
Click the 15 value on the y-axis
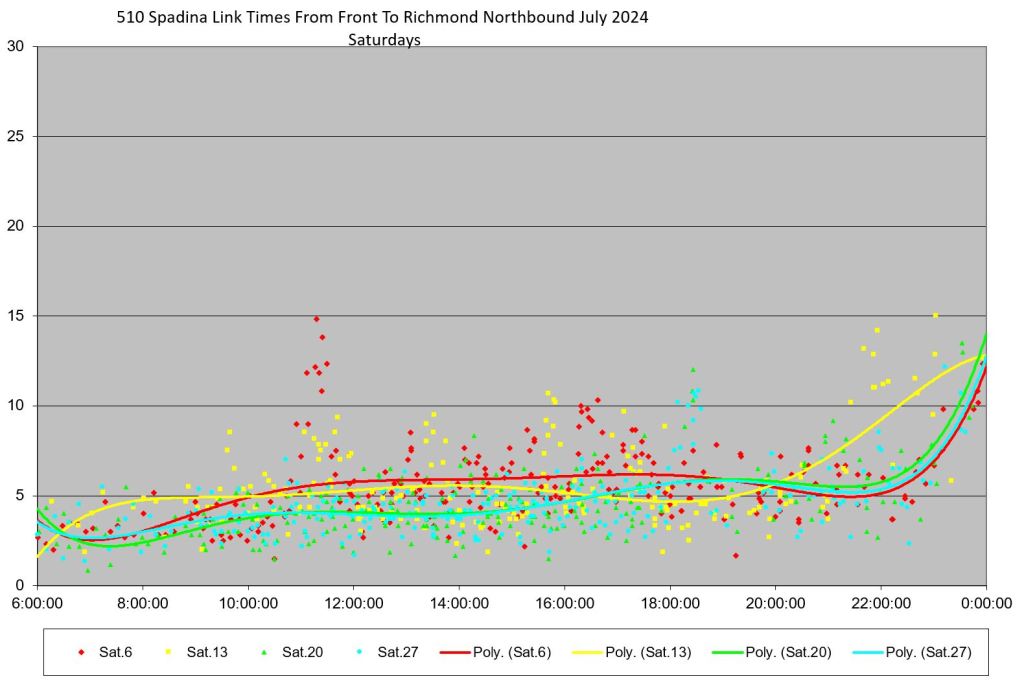click(x=15, y=316)
